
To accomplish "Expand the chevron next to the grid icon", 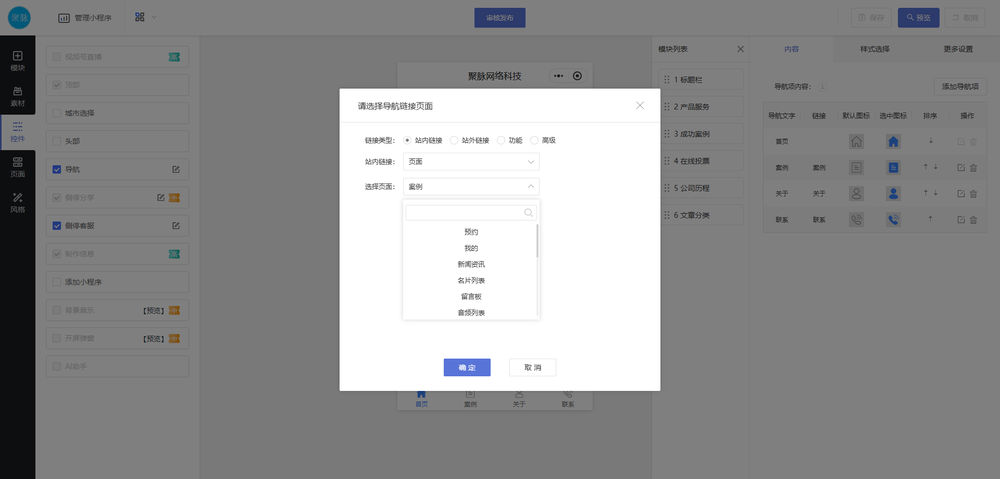I will click(x=154, y=17).
